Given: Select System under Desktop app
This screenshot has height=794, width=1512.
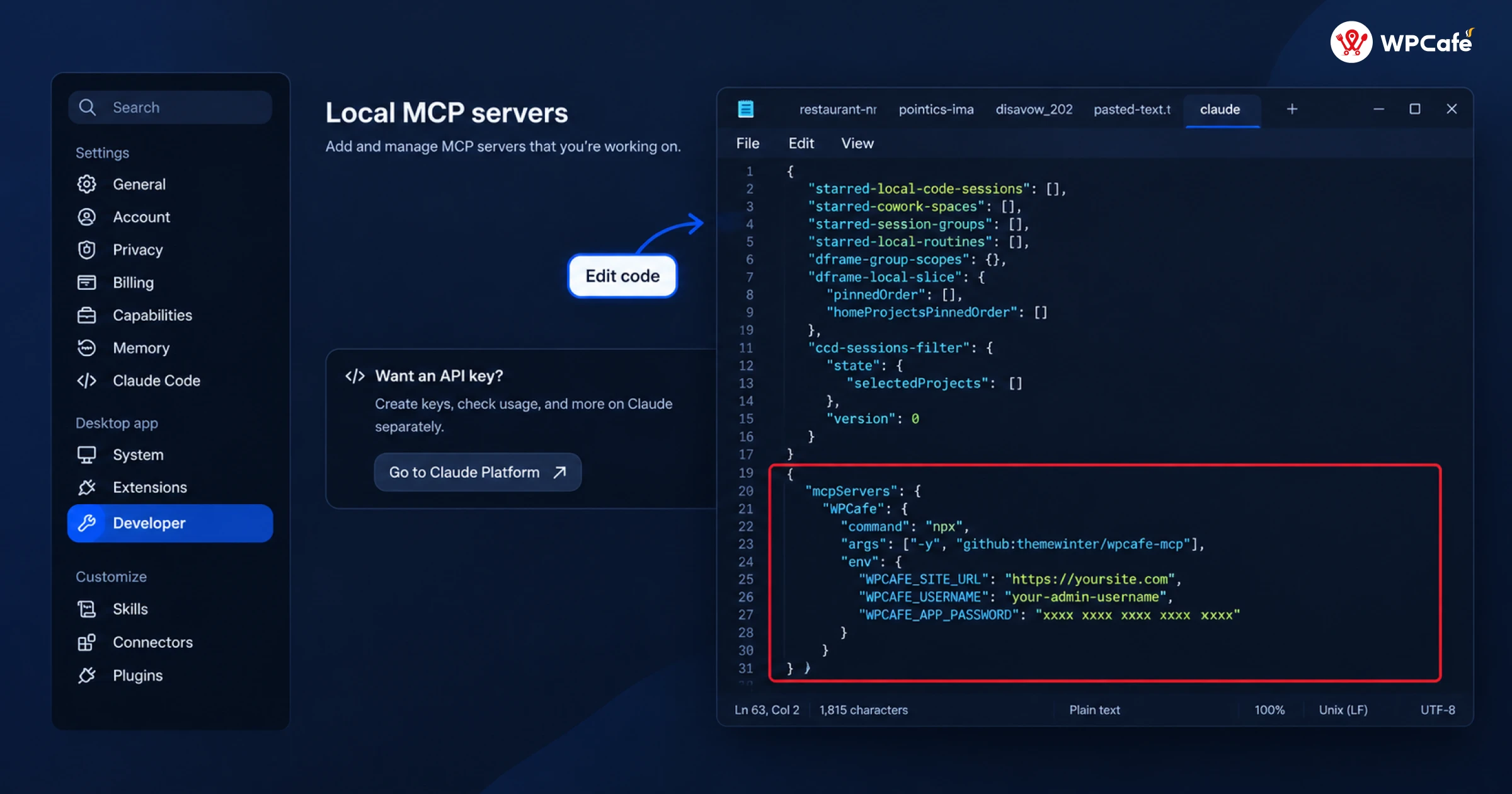Looking at the screenshot, I should 138,455.
